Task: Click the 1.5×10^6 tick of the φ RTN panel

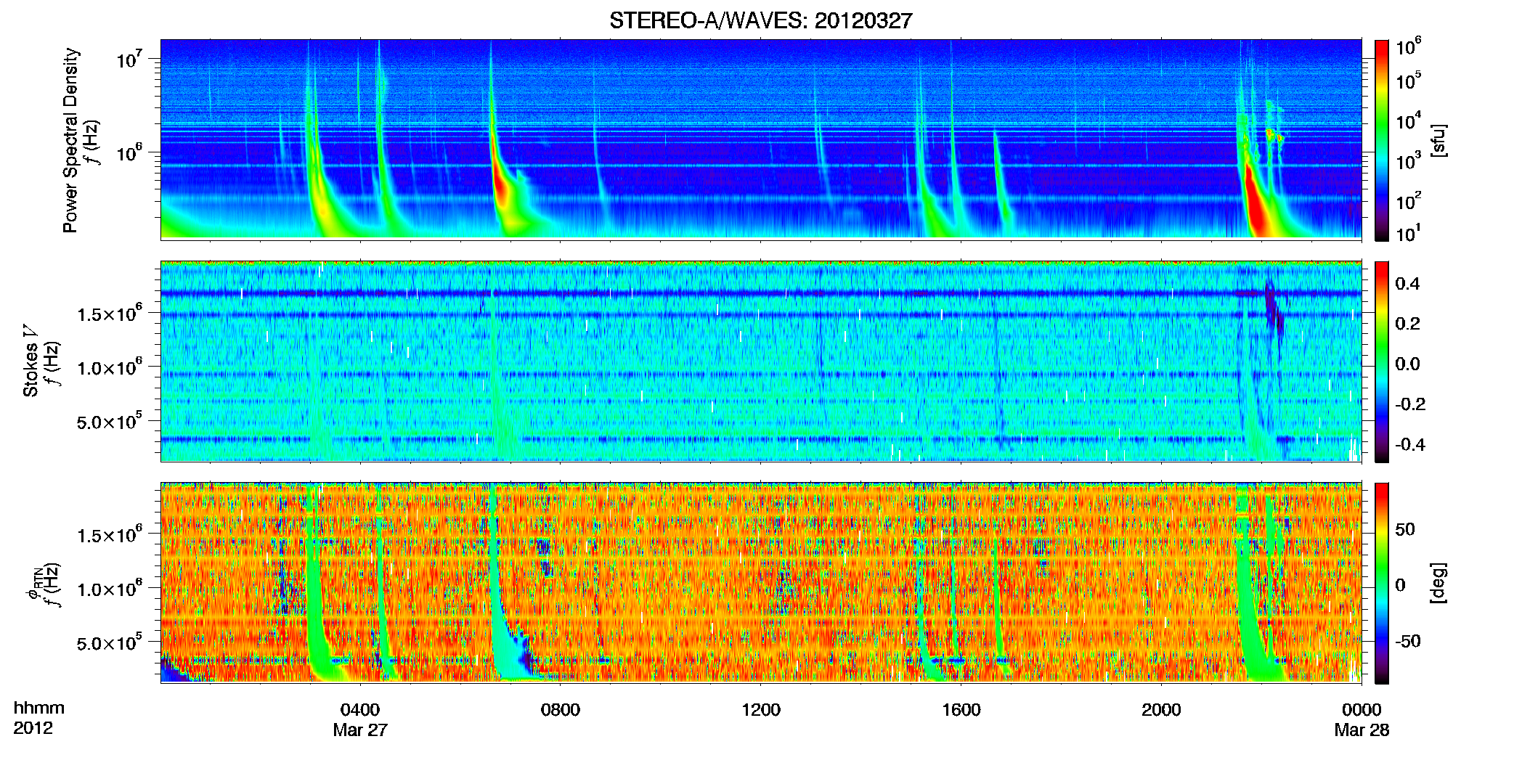Action: (x=109, y=535)
